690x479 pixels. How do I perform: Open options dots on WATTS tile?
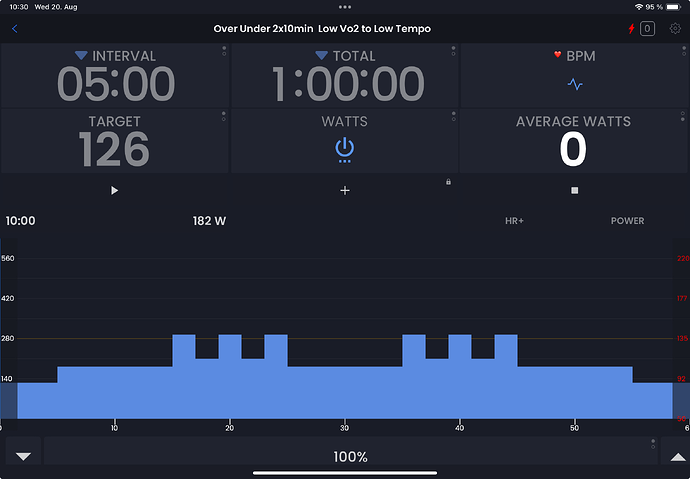point(454,117)
